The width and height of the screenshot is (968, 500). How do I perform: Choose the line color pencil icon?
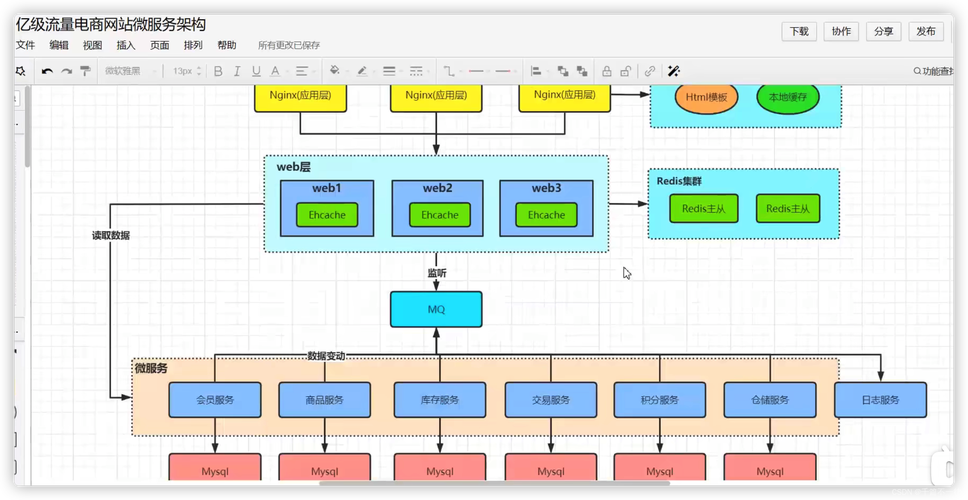(x=362, y=72)
